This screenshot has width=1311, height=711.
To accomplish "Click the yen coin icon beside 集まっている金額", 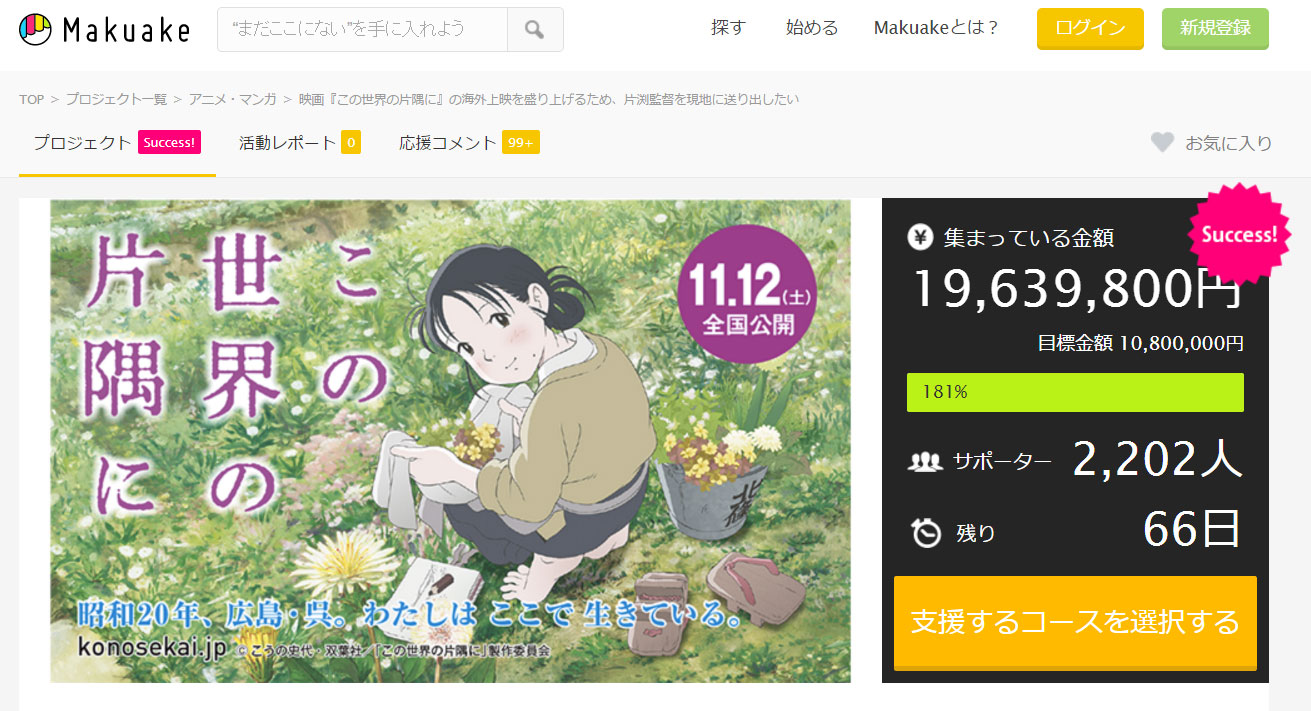I will tap(920, 238).
